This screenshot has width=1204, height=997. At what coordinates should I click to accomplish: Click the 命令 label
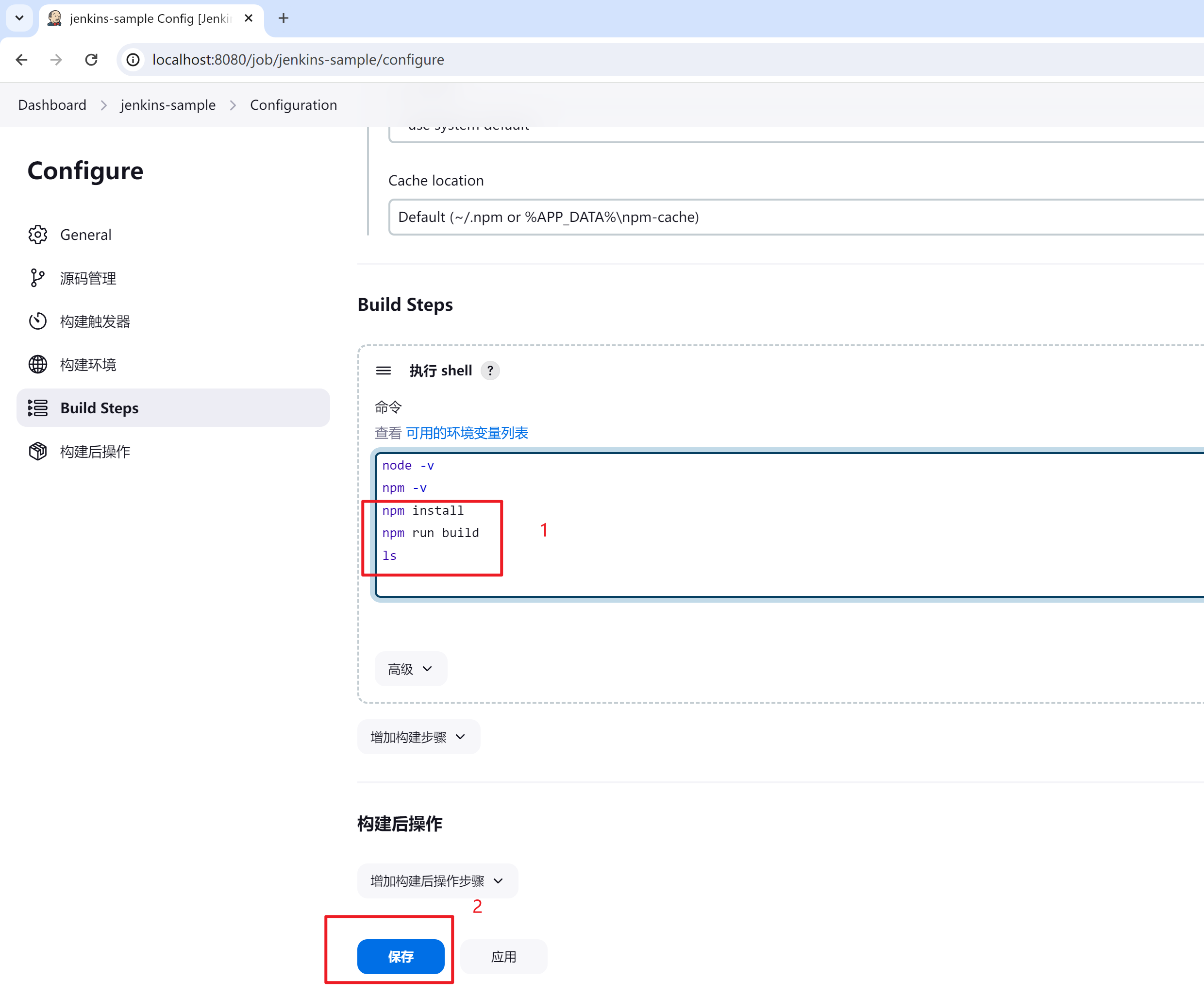click(388, 407)
